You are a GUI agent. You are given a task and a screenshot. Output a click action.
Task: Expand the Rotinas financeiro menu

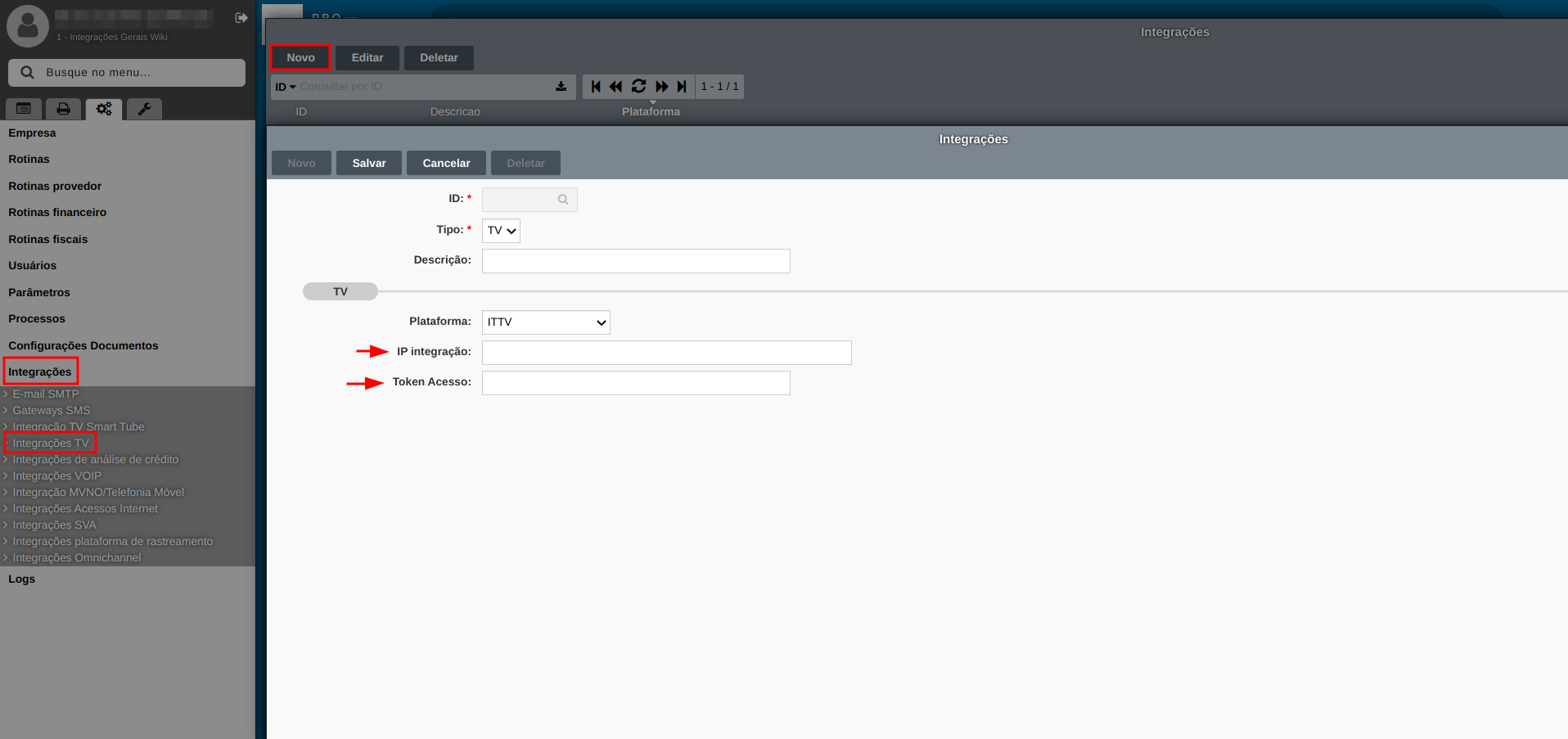(57, 213)
